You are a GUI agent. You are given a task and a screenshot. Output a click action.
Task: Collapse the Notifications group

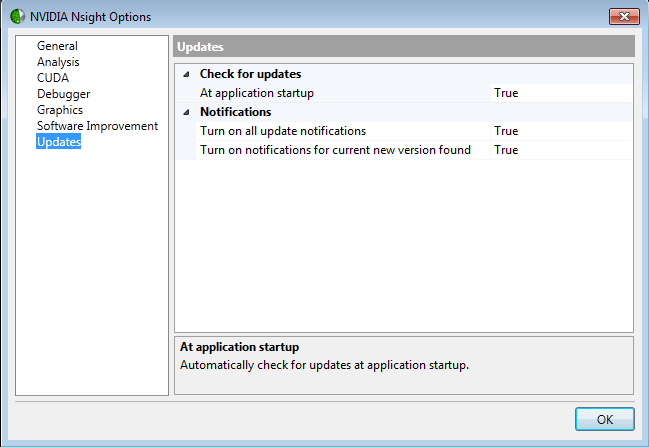click(186, 112)
